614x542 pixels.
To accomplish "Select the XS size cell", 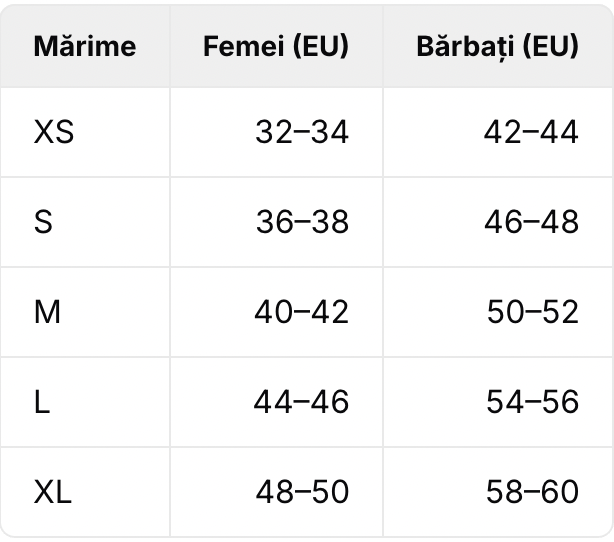I will (85, 132).
